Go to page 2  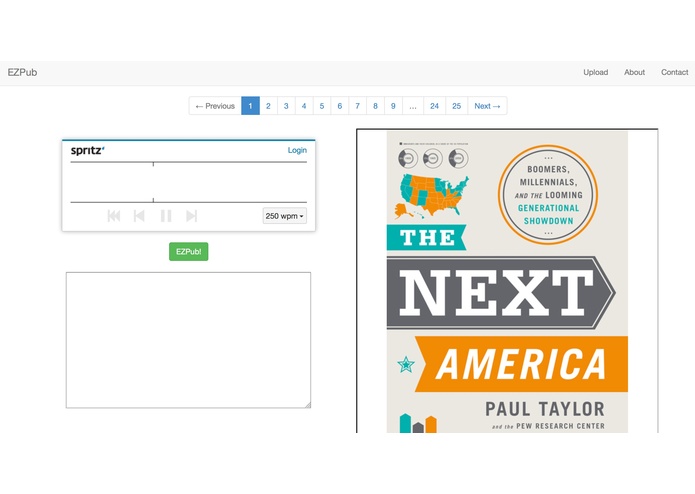coord(268,106)
